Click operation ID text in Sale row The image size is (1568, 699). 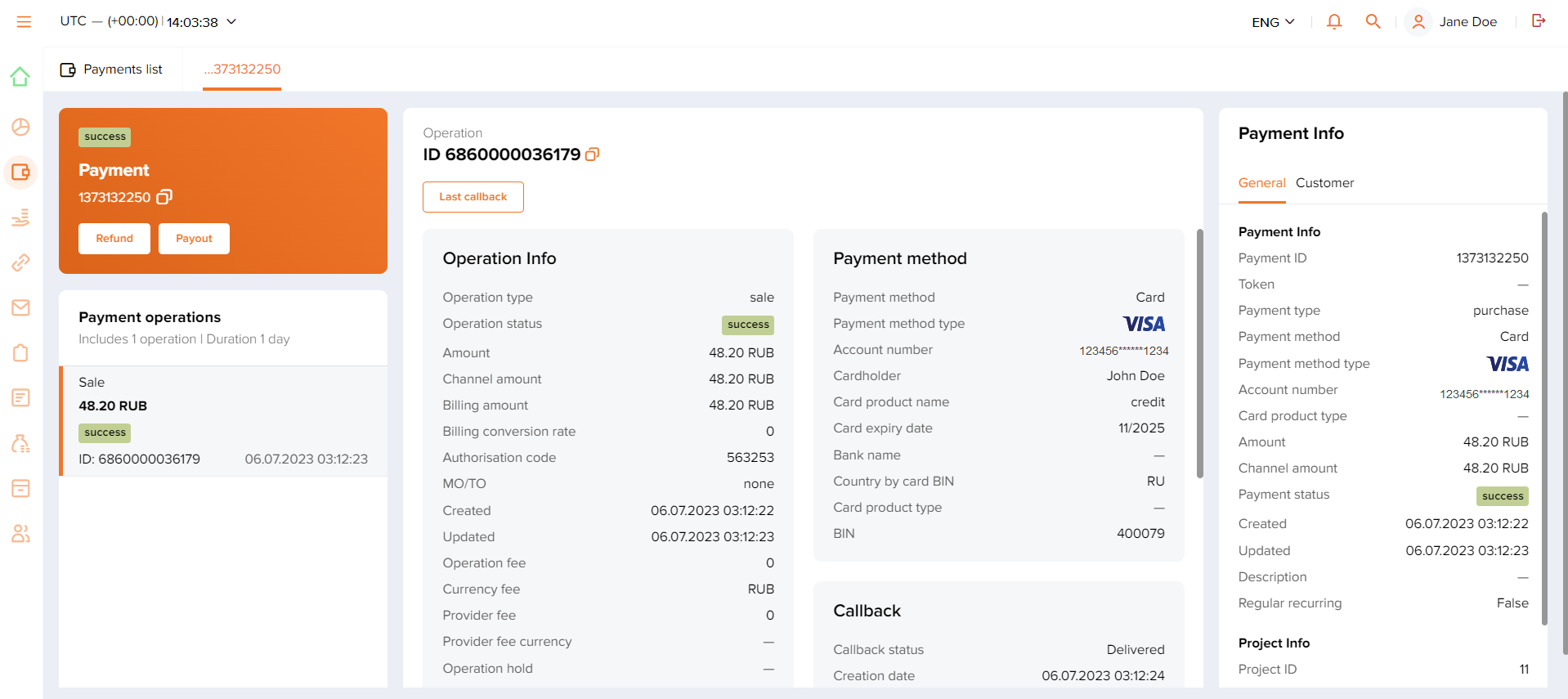pyautogui.click(x=139, y=459)
